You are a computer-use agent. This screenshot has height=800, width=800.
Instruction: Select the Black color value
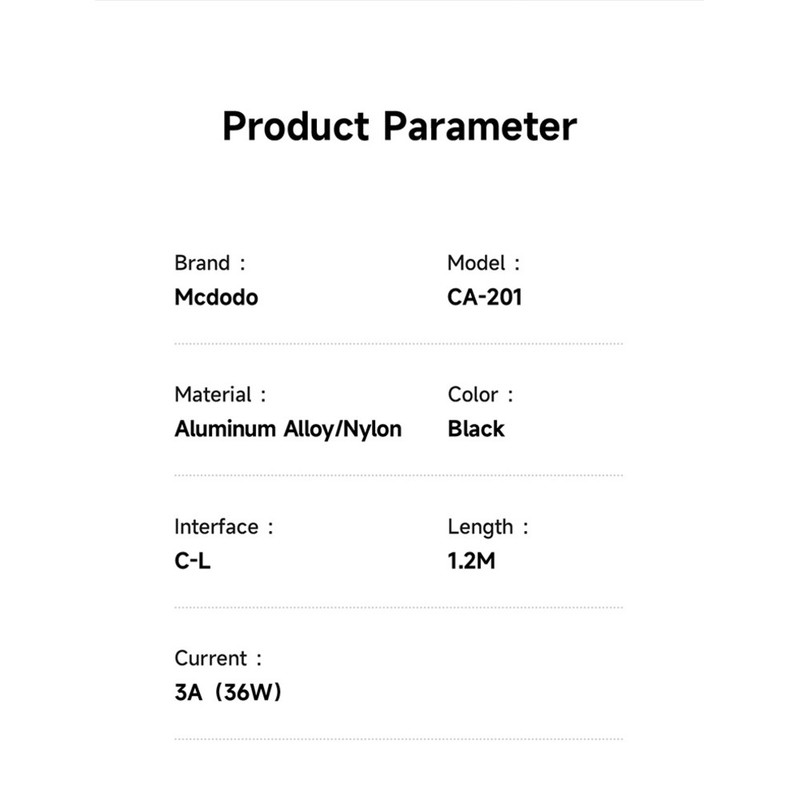(x=476, y=429)
